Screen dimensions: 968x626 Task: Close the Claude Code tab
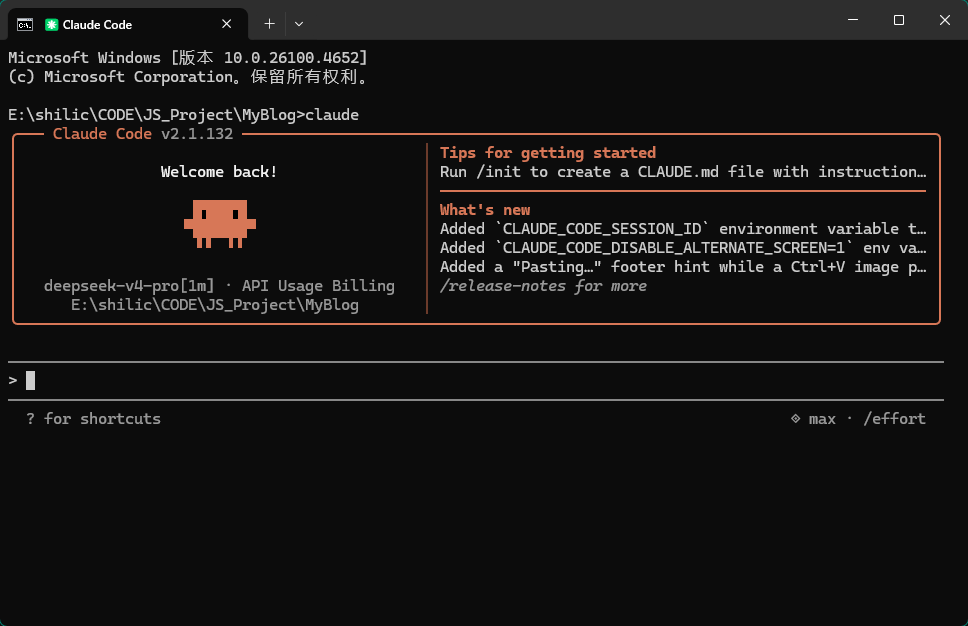pyautogui.click(x=227, y=24)
